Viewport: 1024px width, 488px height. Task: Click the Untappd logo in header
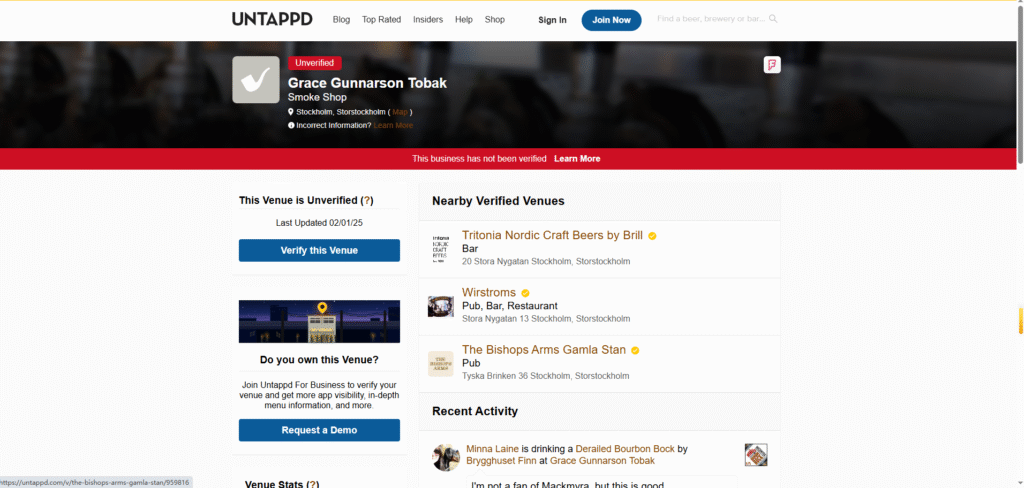point(272,19)
